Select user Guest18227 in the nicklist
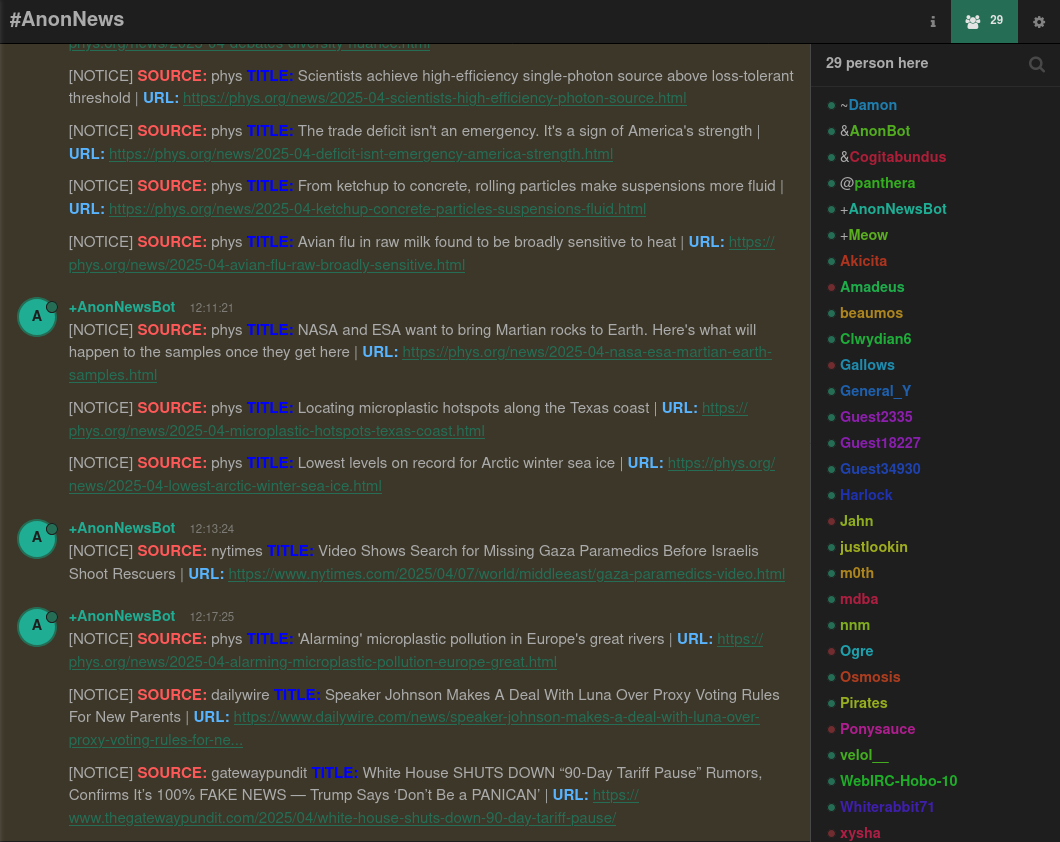Screen dimensions: 1060x842 coord(880,443)
